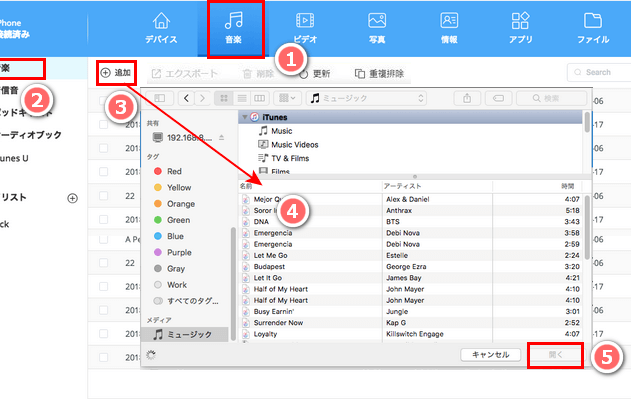Switch to the ファイル tab
This screenshot has height=399, width=631.
(593, 28)
